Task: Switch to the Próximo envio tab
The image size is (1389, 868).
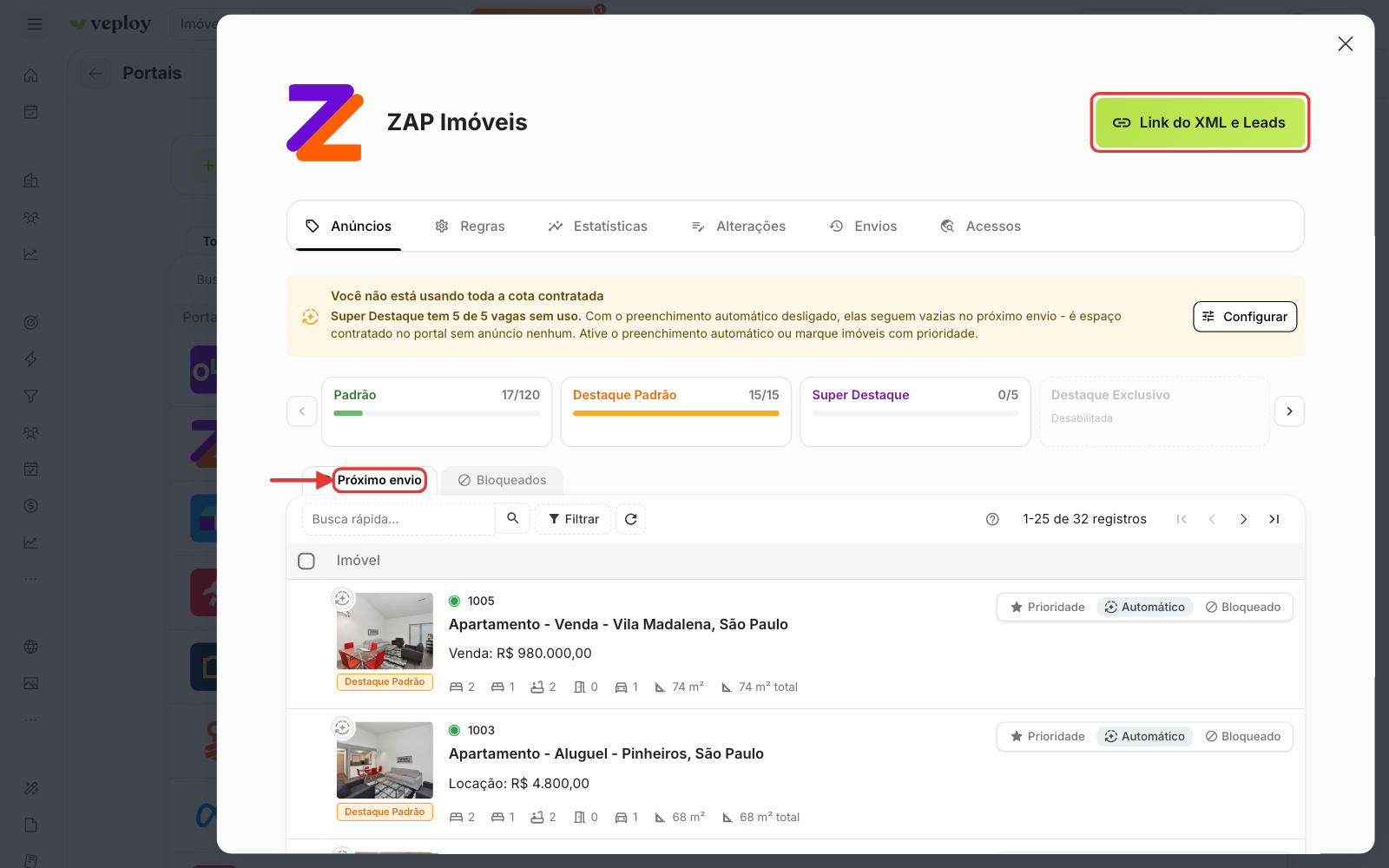Action: click(x=379, y=480)
